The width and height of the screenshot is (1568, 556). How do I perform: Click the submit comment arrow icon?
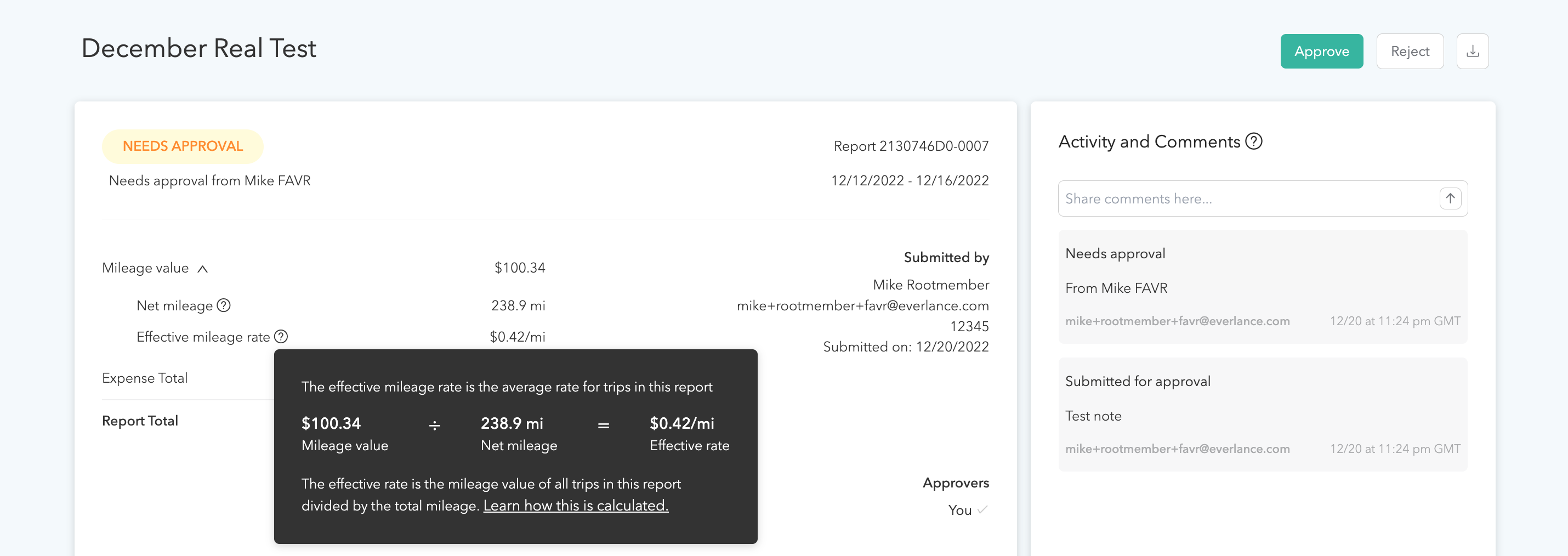1451,198
